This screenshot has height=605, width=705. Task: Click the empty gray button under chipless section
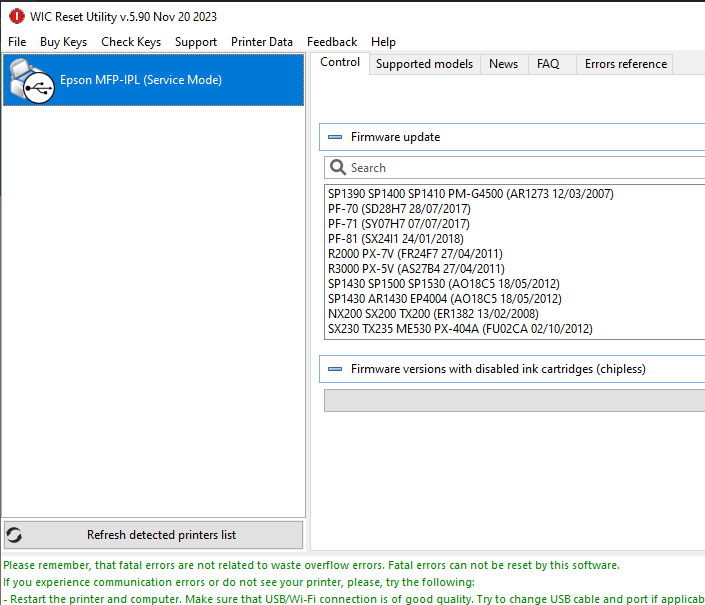point(514,400)
